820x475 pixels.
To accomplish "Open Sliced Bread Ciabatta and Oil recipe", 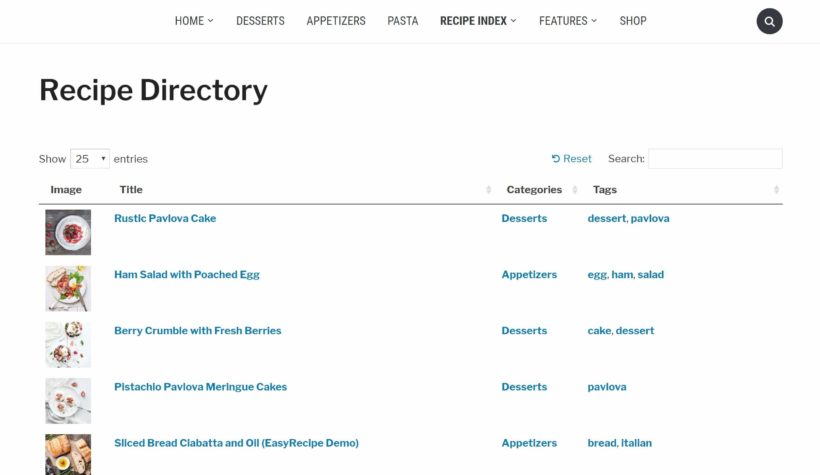I will click(x=236, y=443).
